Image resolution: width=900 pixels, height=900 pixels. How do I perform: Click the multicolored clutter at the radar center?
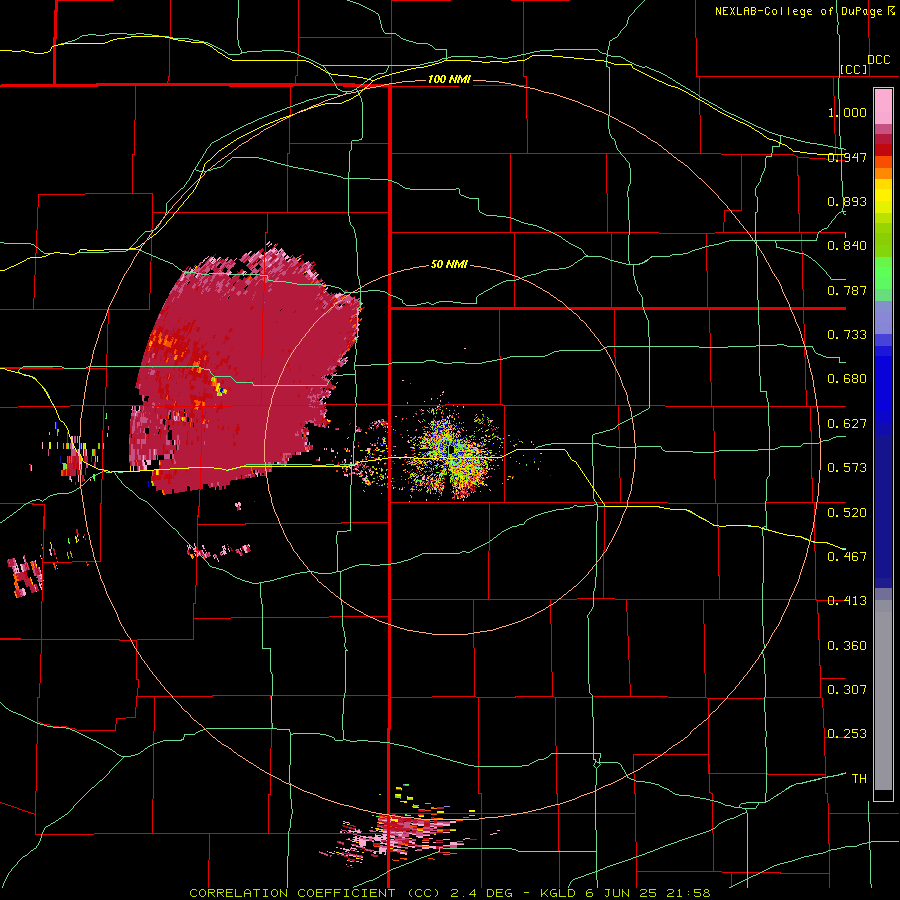(451, 451)
